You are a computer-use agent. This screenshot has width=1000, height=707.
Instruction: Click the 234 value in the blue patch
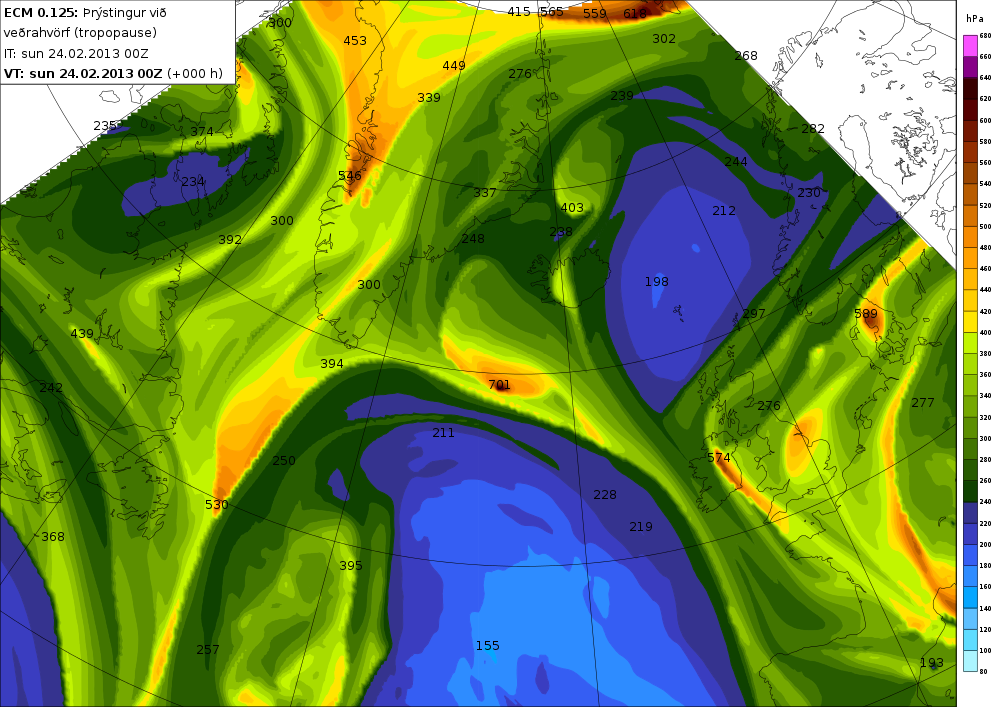(193, 182)
